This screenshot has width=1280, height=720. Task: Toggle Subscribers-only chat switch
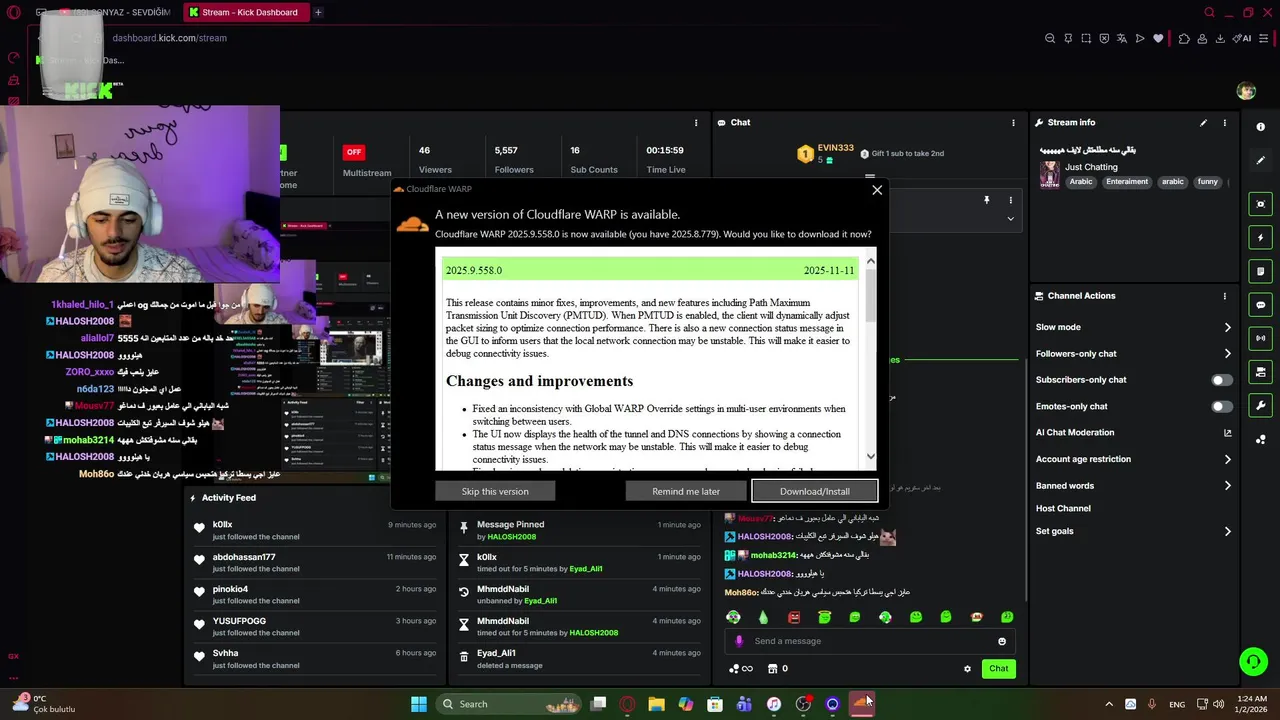[x=1222, y=380]
